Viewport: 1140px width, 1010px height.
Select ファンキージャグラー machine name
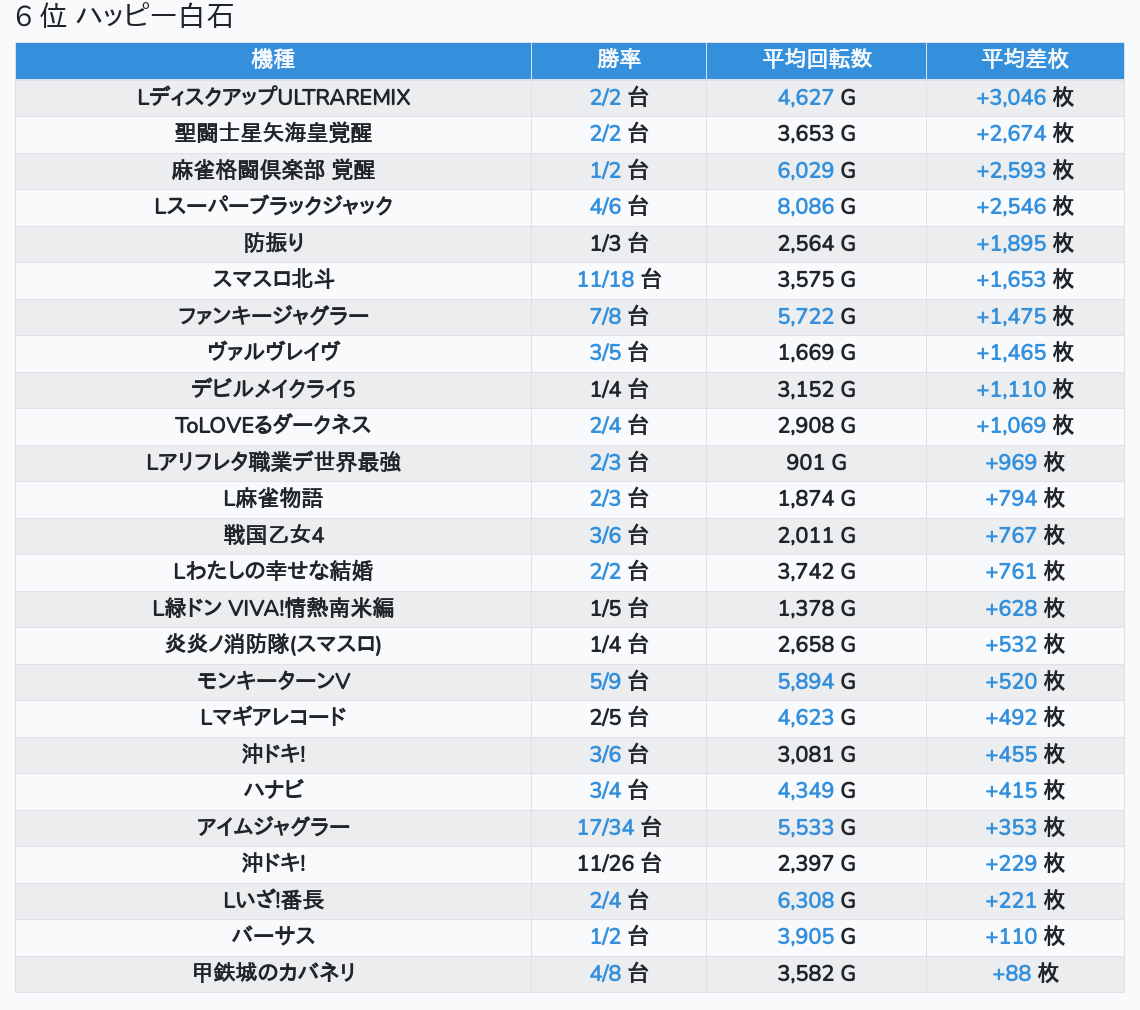pos(273,316)
